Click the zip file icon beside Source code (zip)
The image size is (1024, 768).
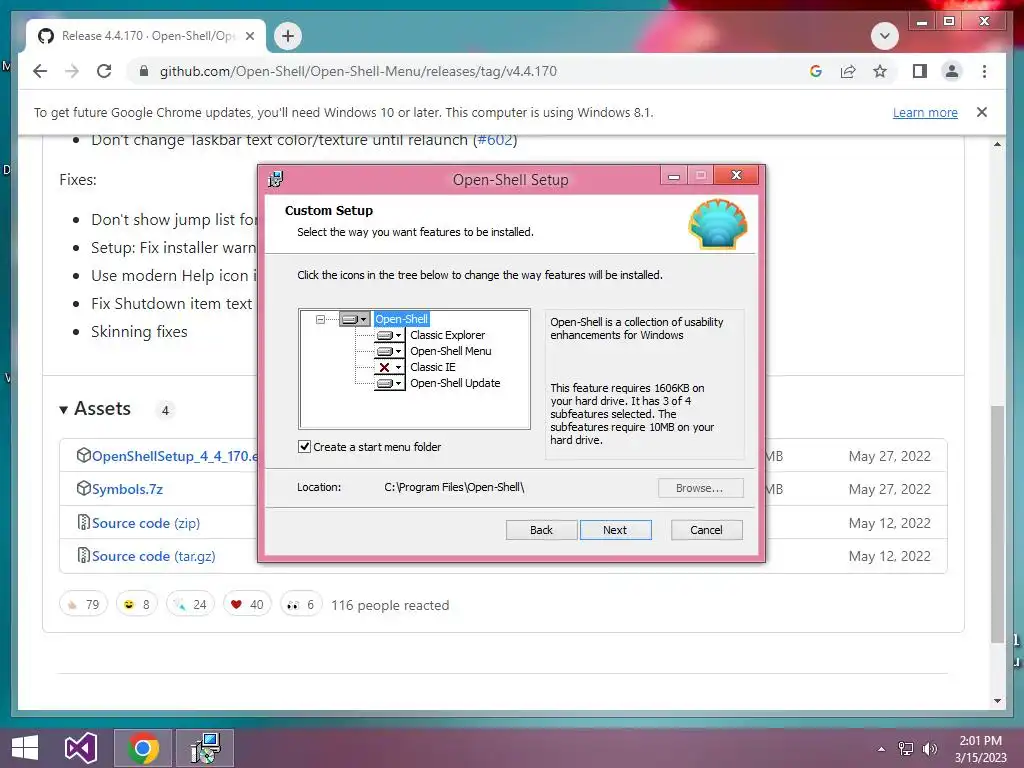84,522
